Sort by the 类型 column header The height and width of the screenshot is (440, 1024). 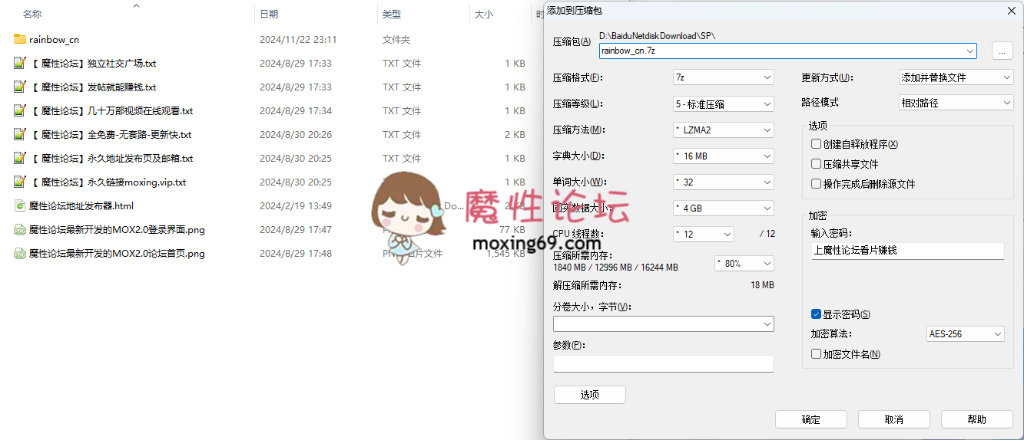click(391, 14)
